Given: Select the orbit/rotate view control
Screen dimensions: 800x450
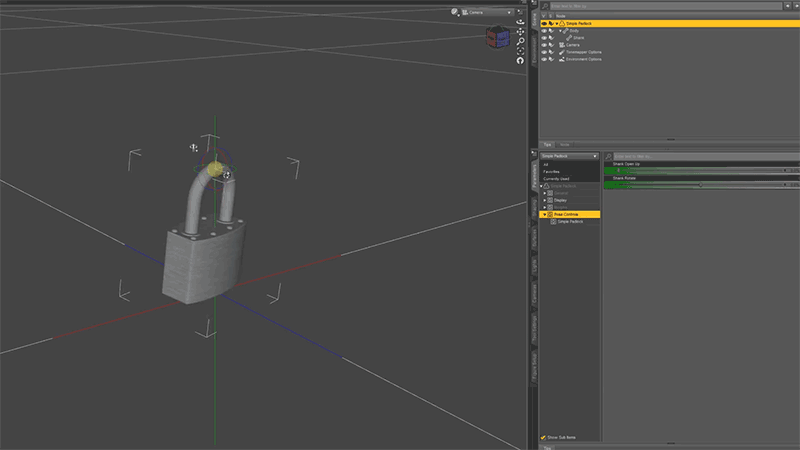Looking at the screenshot, I should tap(520, 22).
